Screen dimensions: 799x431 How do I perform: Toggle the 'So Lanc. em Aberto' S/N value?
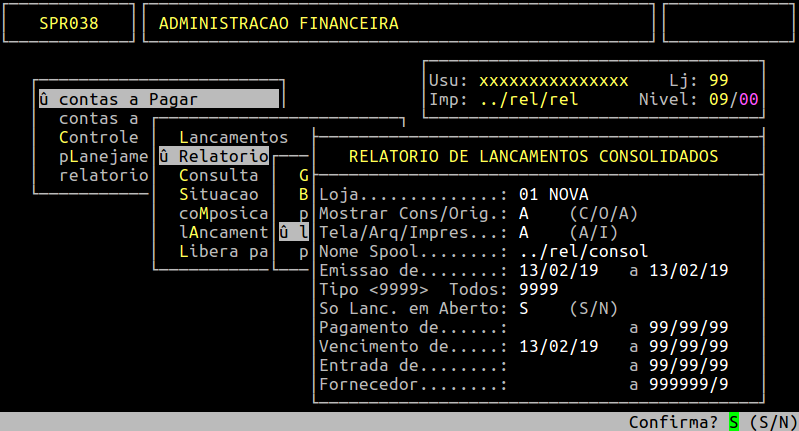524,308
